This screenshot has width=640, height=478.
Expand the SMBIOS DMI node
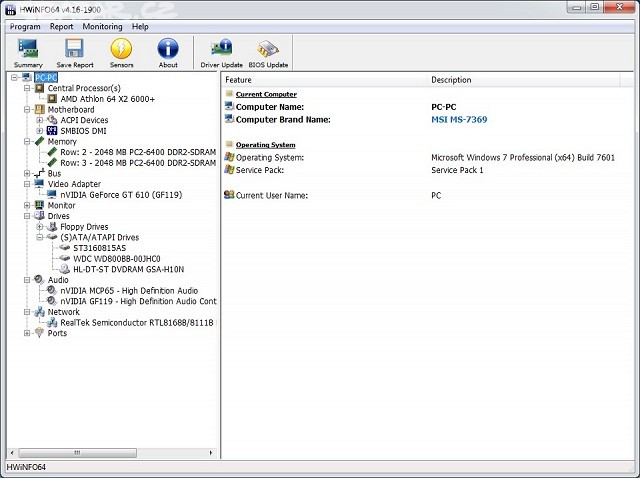[x=40, y=131]
